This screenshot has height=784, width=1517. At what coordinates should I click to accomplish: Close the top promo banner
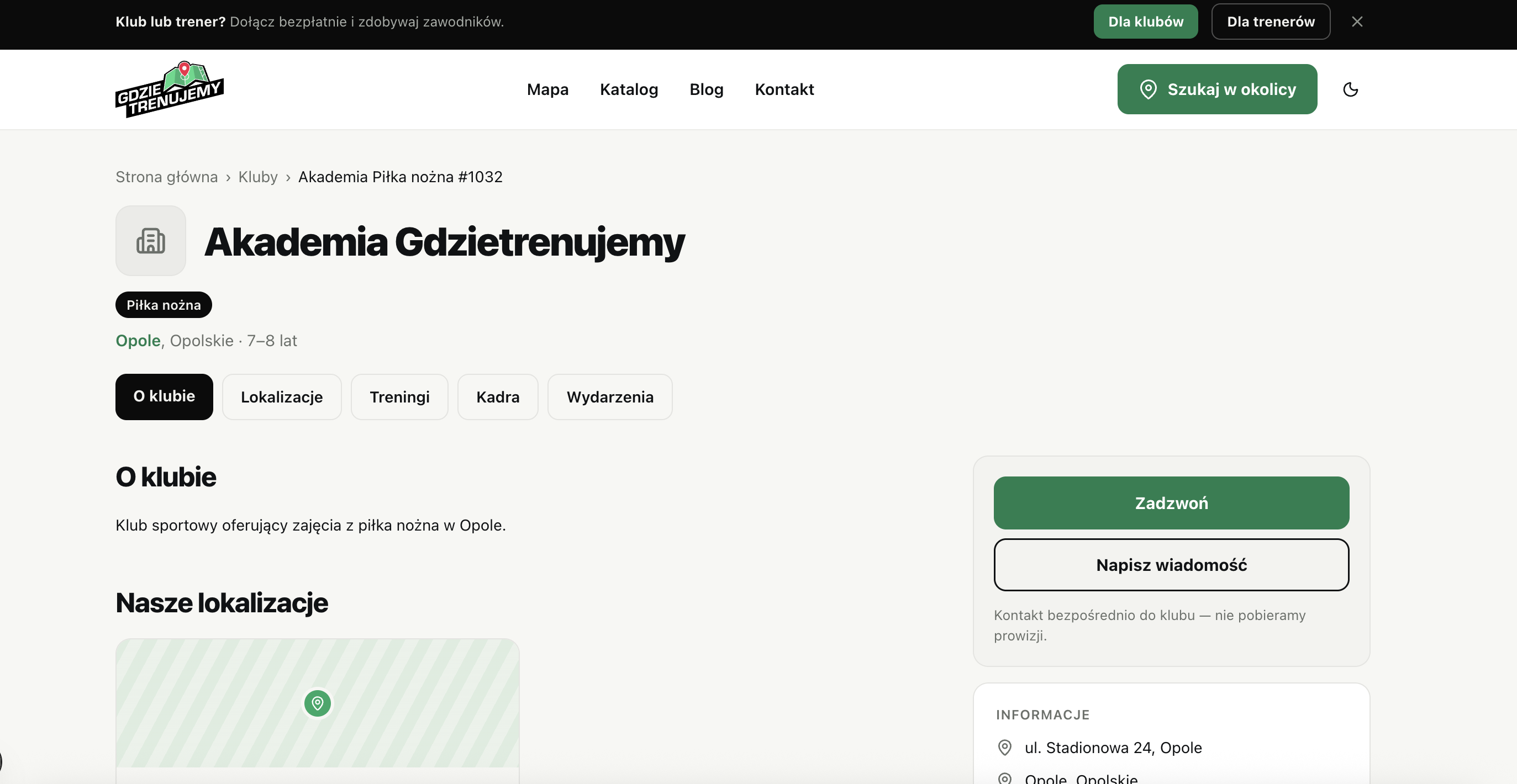1357,22
